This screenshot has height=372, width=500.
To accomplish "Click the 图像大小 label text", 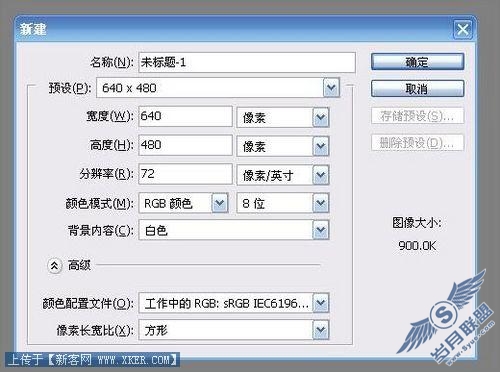I will click(x=417, y=223).
